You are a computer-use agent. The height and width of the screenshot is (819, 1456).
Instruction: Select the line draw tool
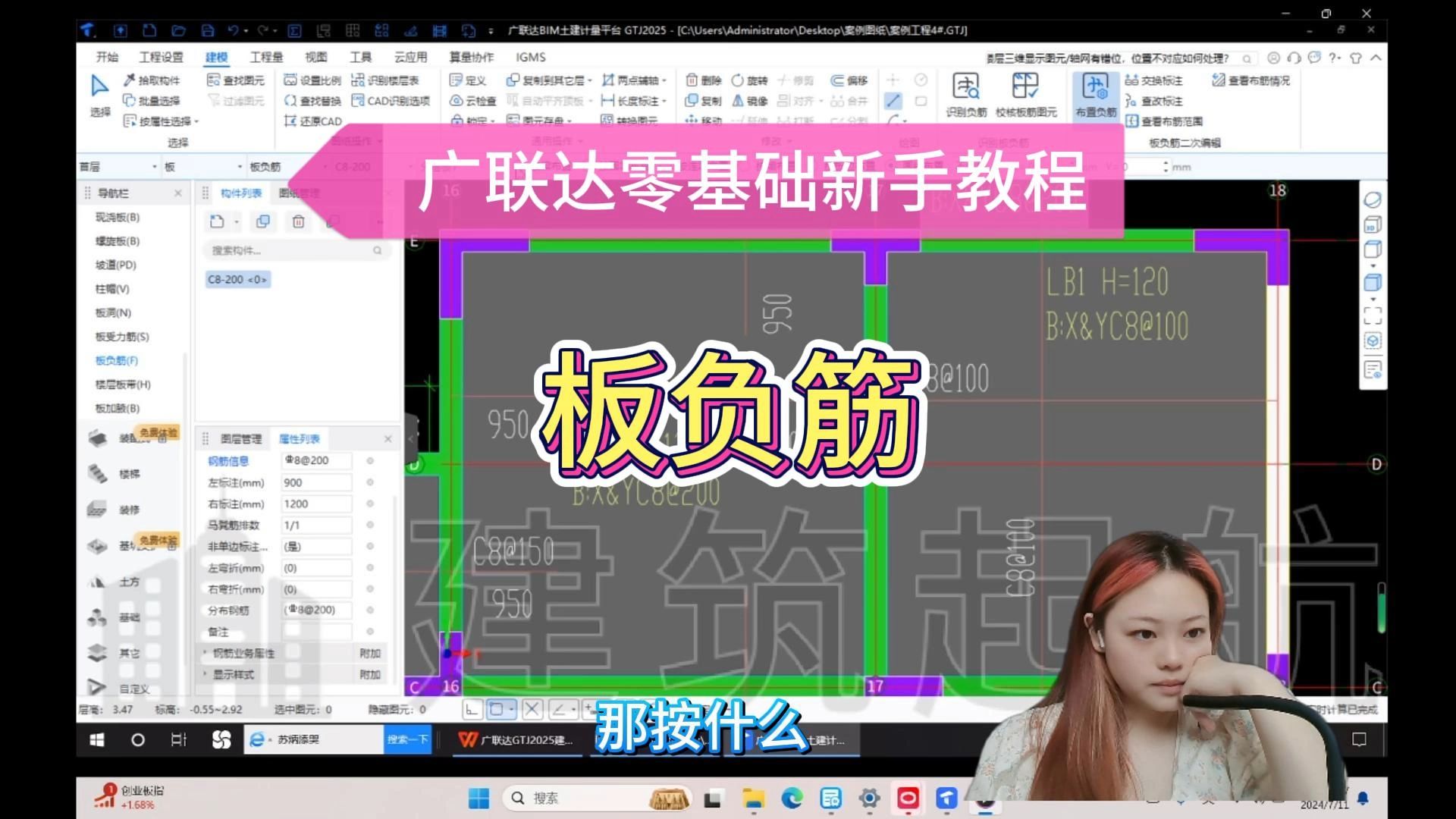tap(893, 101)
